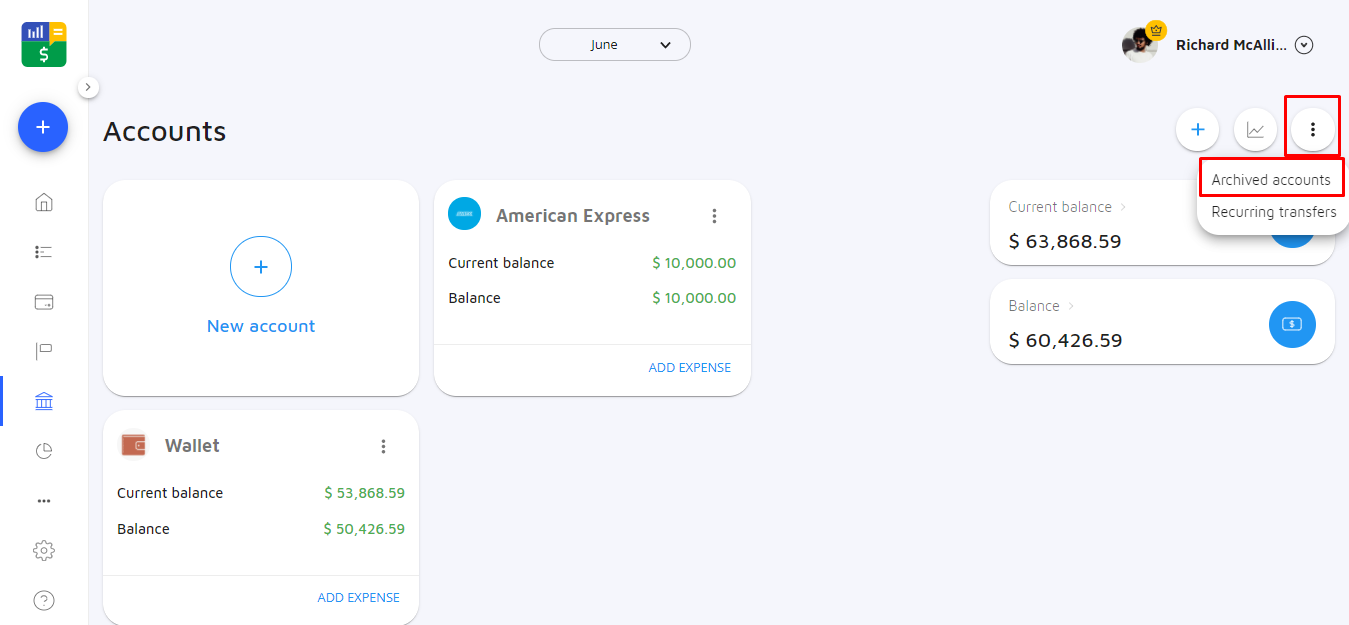The image size is (1349, 625).
Task: Click the blue add transaction plus button
Action: tap(43, 127)
